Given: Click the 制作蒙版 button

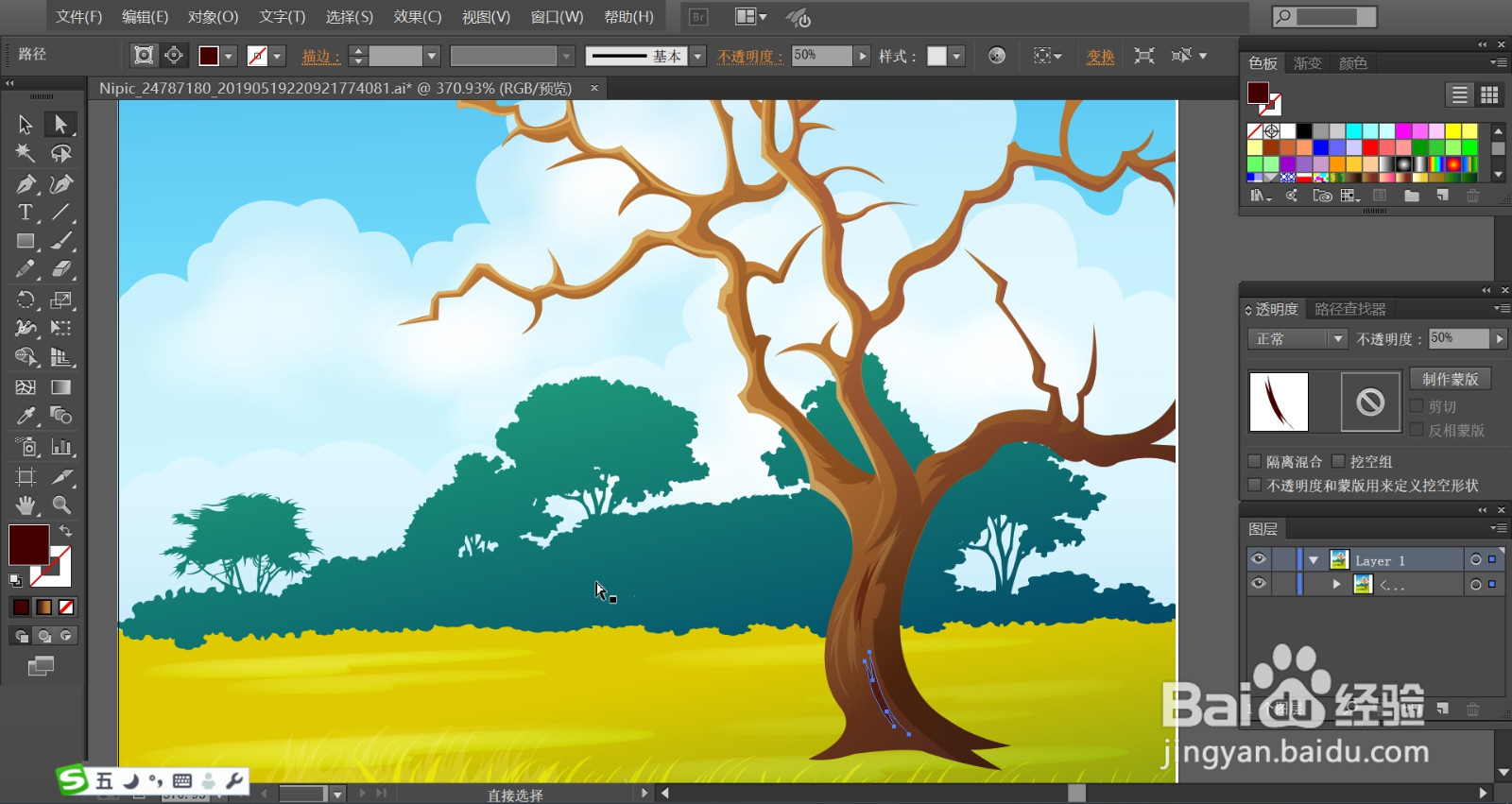Looking at the screenshot, I should tap(1451, 379).
